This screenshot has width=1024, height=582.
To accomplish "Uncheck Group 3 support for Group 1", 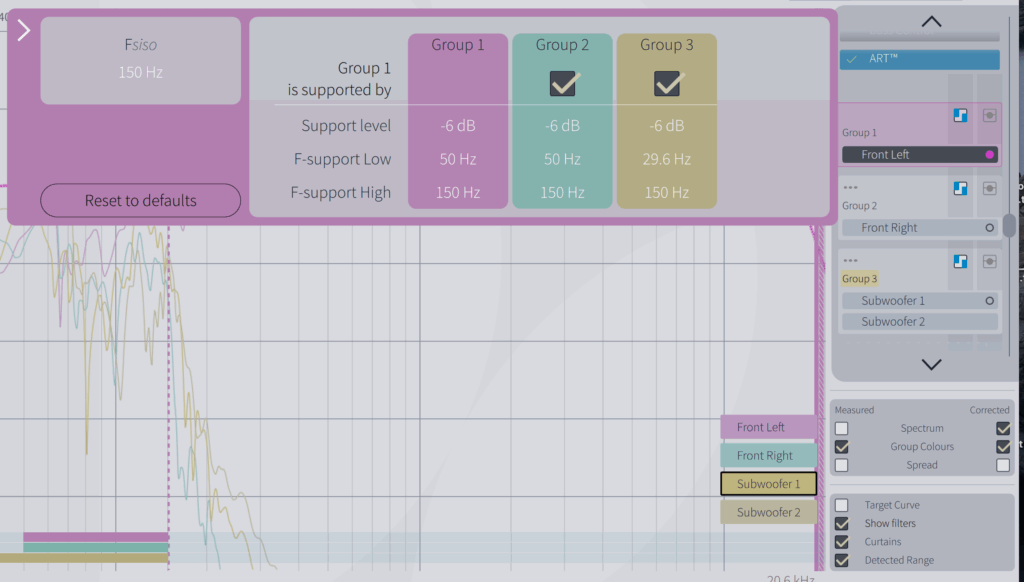I will (x=667, y=84).
